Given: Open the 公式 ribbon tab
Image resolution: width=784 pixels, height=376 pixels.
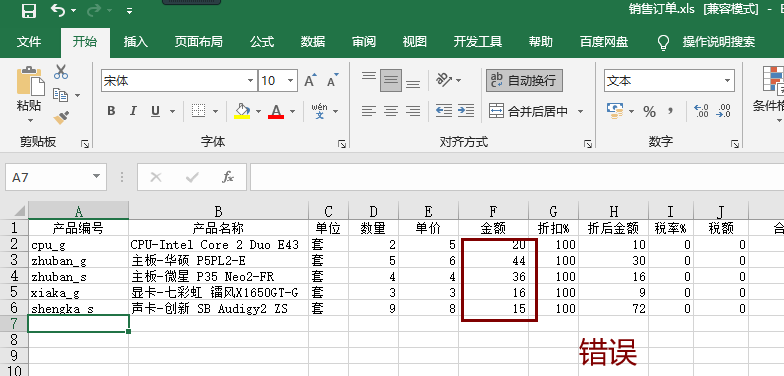Looking at the screenshot, I should tap(262, 42).
